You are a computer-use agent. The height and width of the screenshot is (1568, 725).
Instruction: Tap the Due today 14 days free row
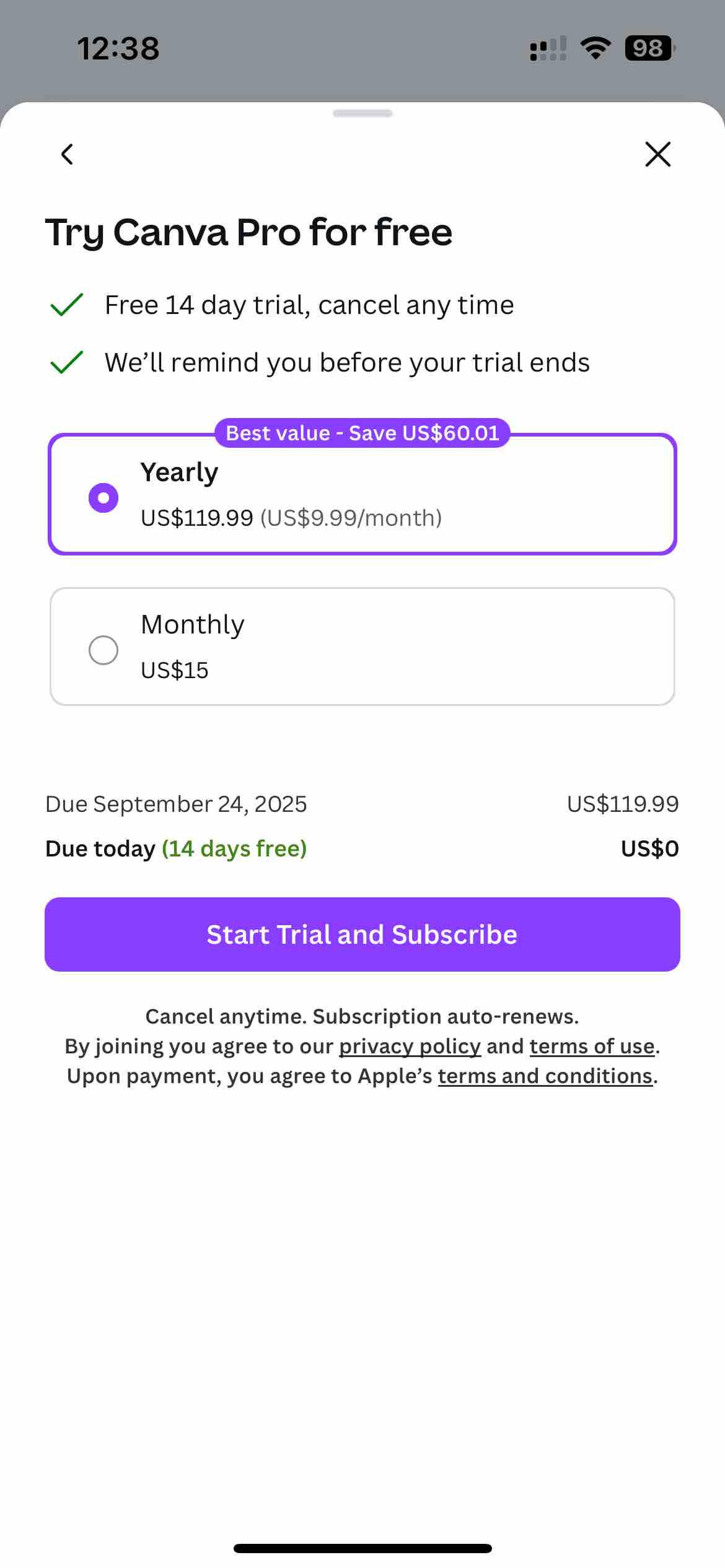pos(362,848)
